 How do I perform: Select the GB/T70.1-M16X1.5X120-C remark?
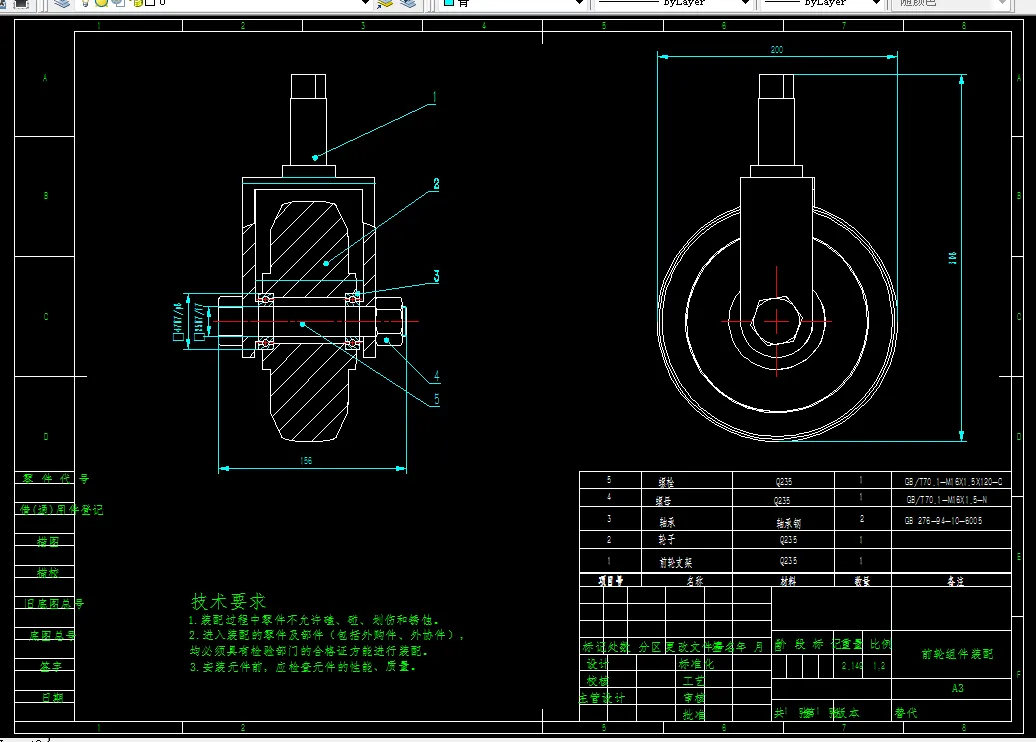[953, 482]
